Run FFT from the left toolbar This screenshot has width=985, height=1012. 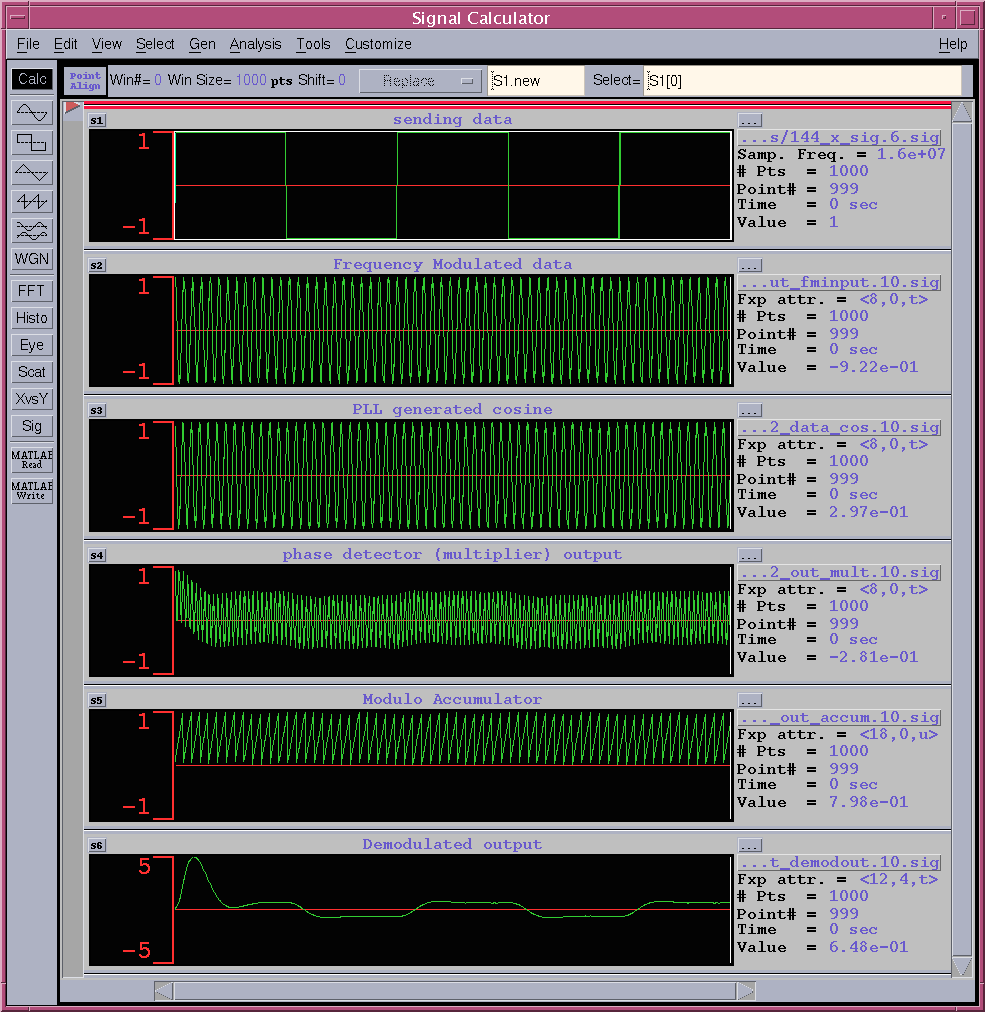(x=32, y=291)
